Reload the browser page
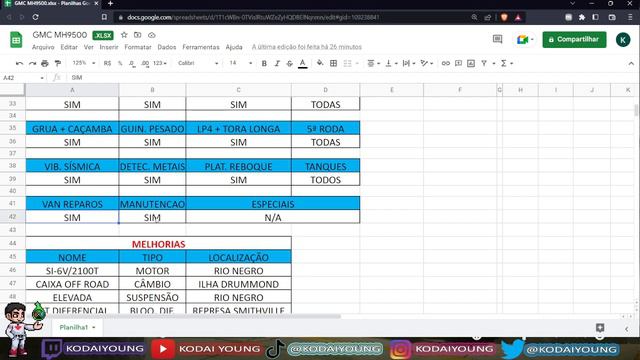The height and width of the screenshot is (360, 640). tap(36, 17)
